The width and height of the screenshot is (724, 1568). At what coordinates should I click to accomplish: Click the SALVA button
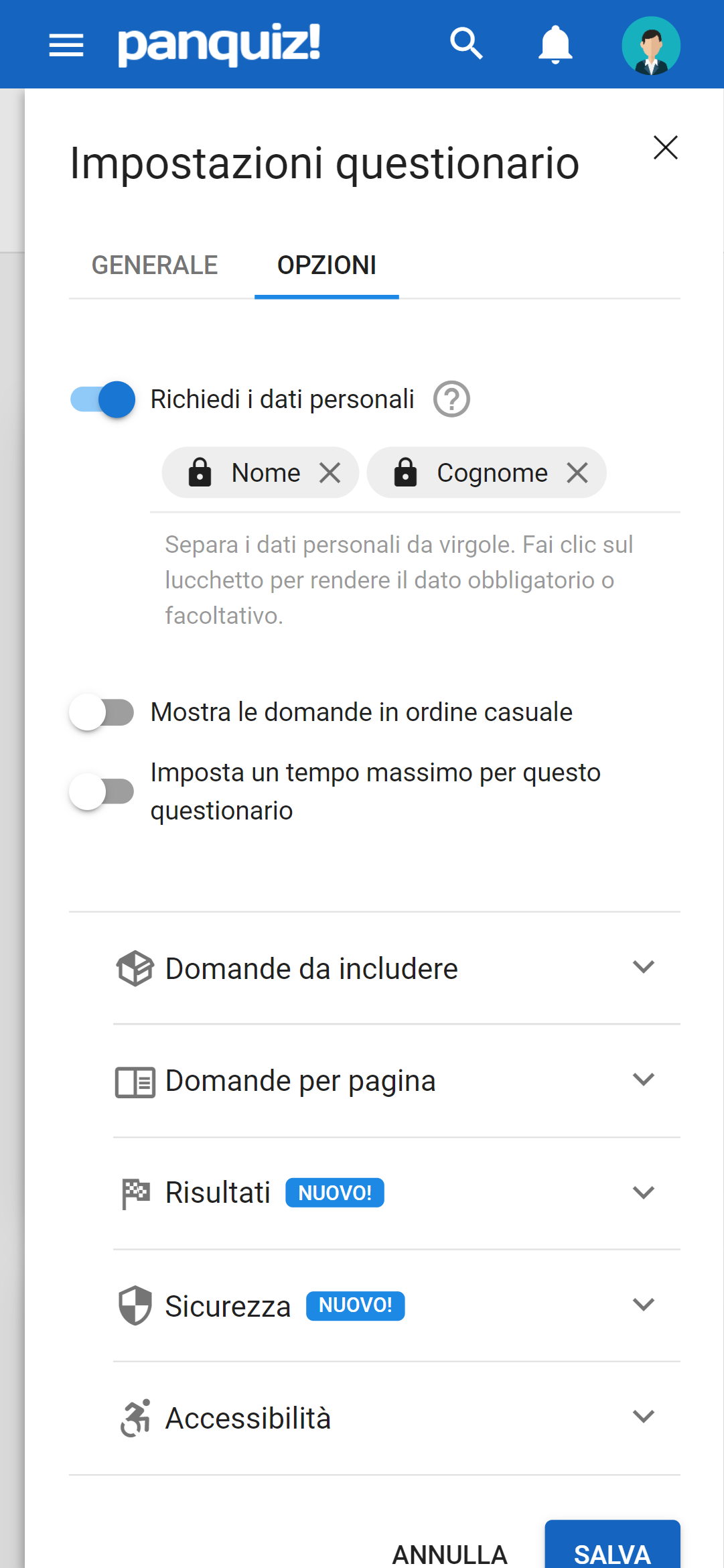612,1545
